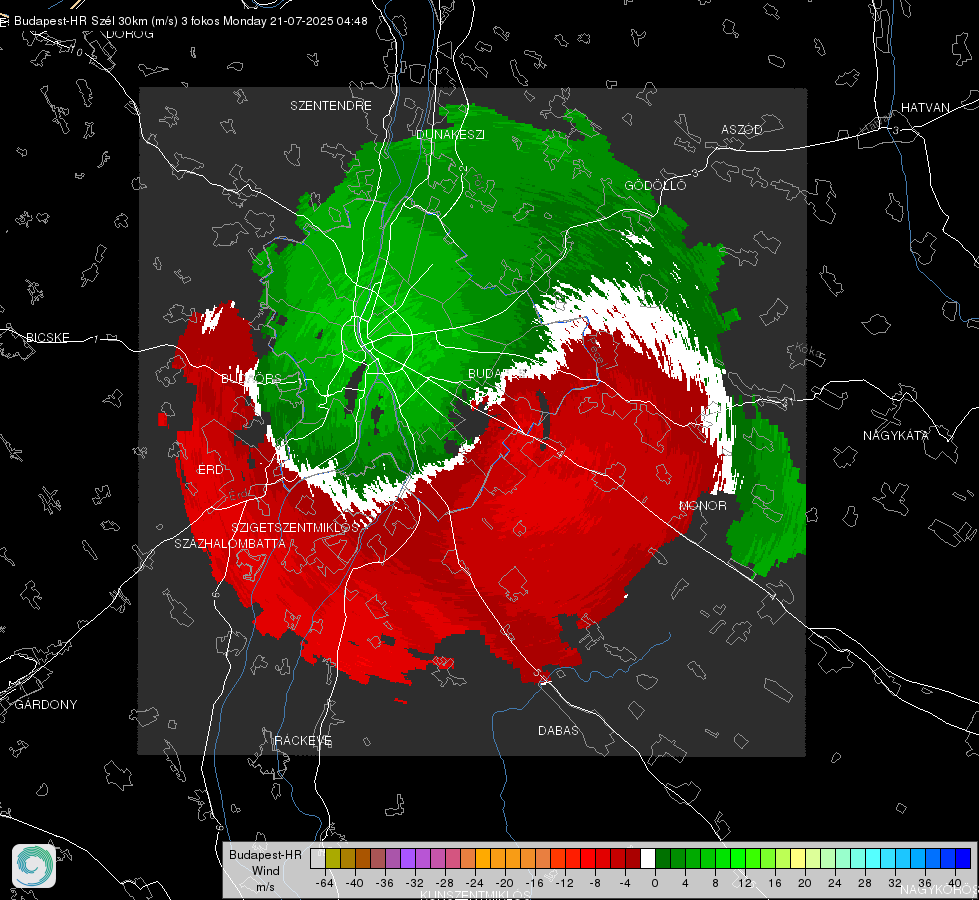Click the white zero-velocity swatch in legend

648,858
